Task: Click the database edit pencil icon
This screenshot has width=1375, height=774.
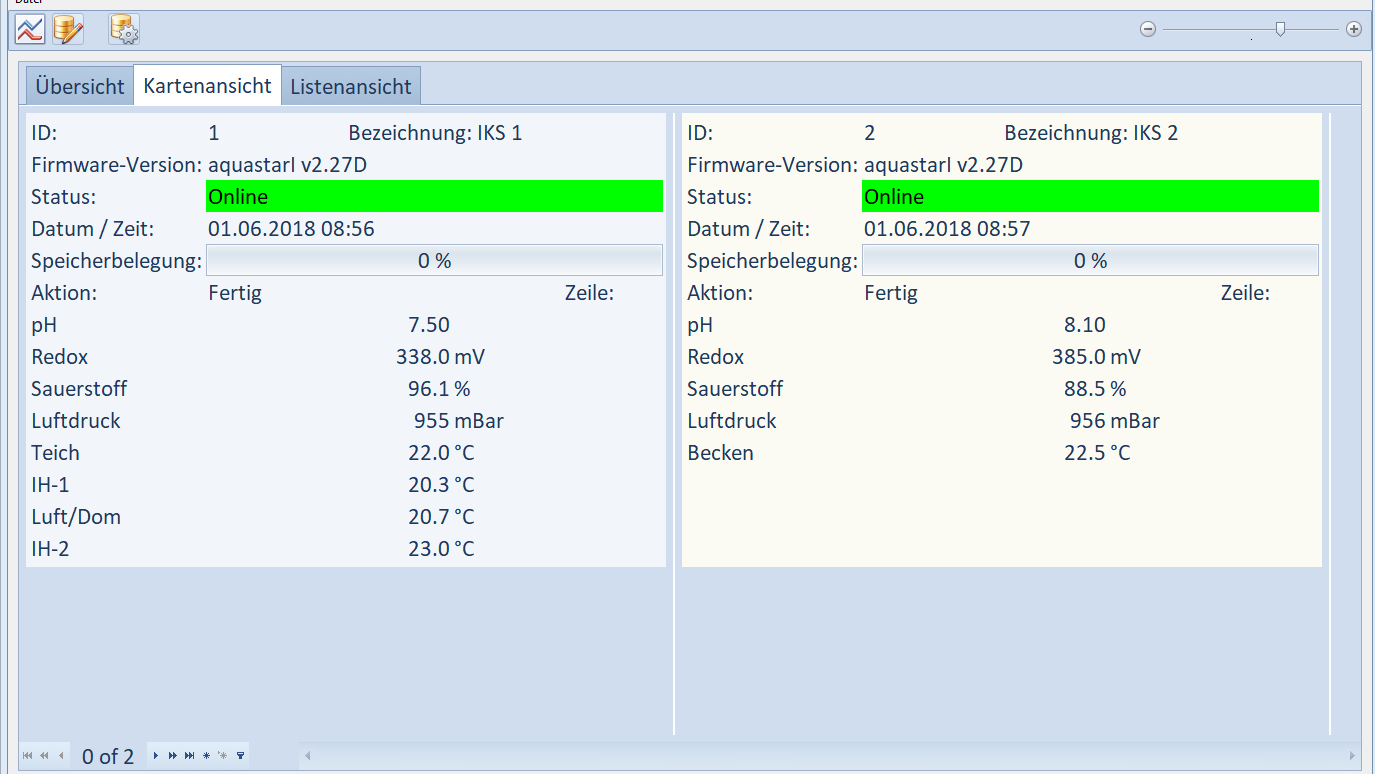Action: 68,29
